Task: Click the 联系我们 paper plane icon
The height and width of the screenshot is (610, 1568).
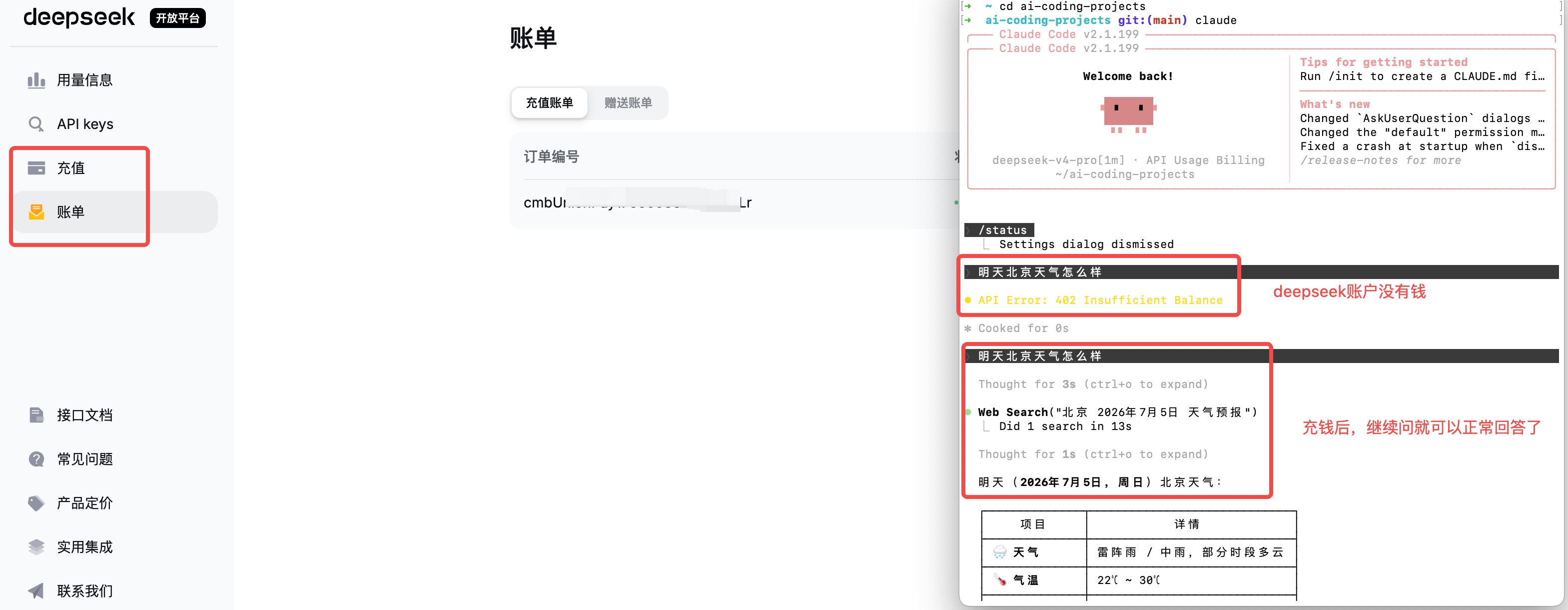Action: click(36, 591)
